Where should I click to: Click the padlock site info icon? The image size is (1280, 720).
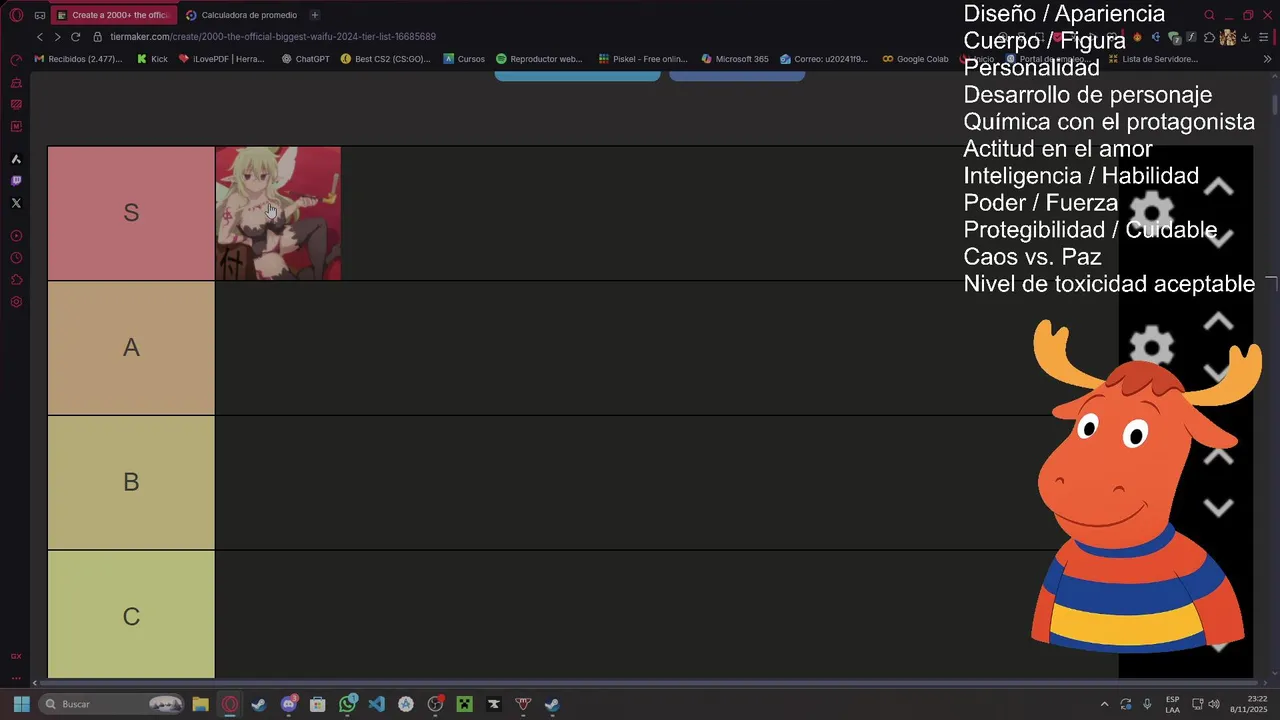tap(98, 37)
